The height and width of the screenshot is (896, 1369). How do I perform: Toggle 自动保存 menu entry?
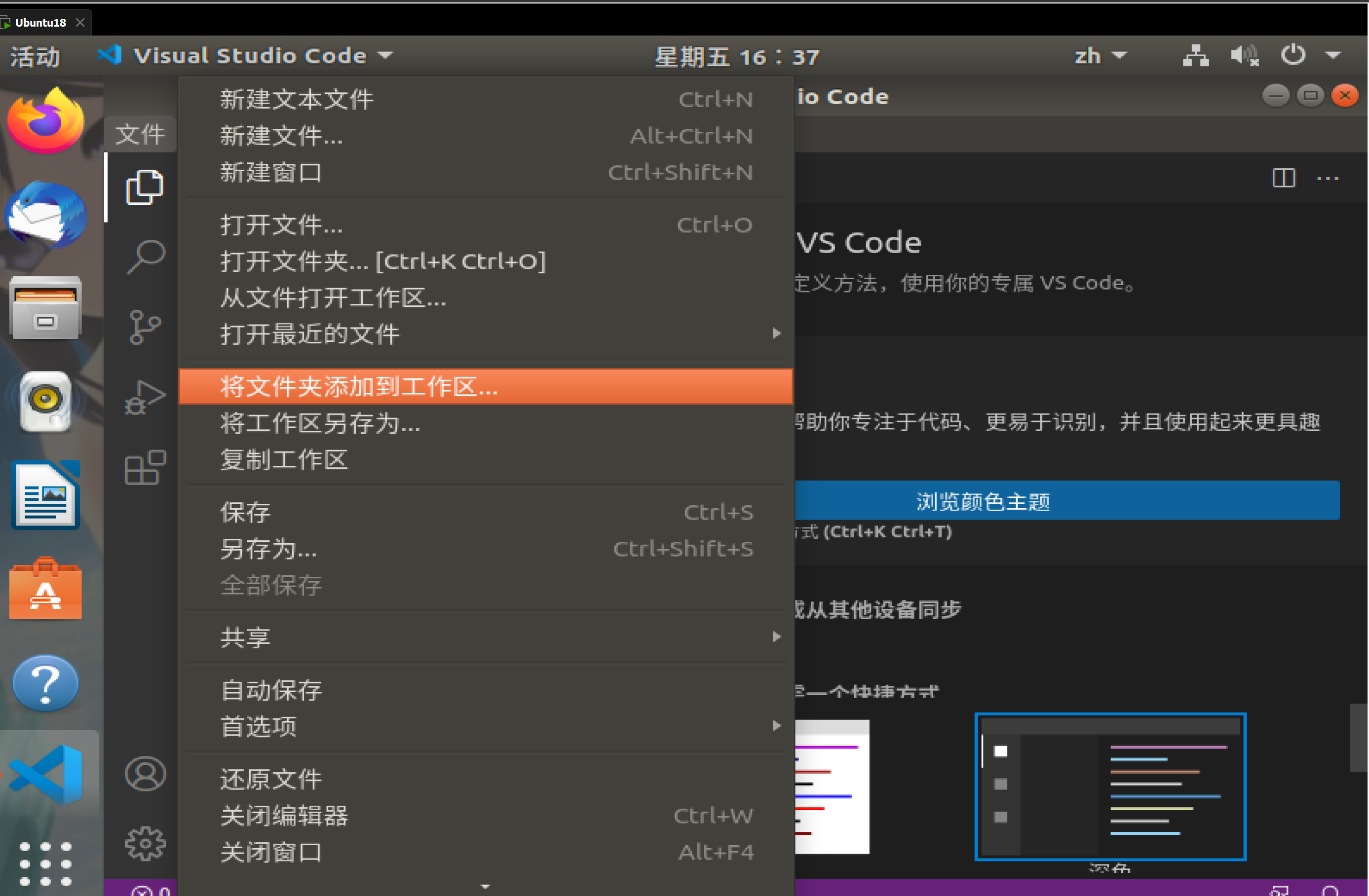coord(486,690)
